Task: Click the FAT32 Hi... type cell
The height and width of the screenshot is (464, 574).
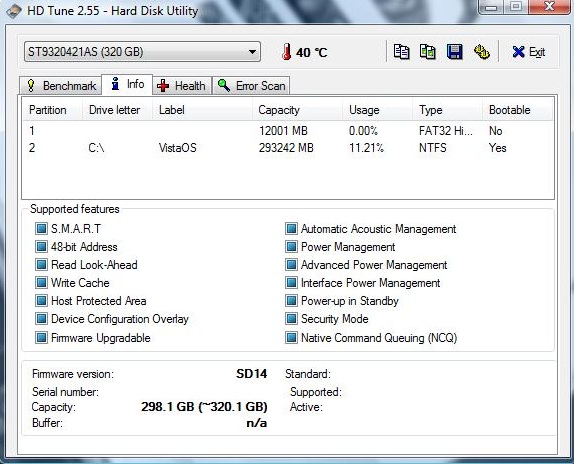Action: pos(446,131)
